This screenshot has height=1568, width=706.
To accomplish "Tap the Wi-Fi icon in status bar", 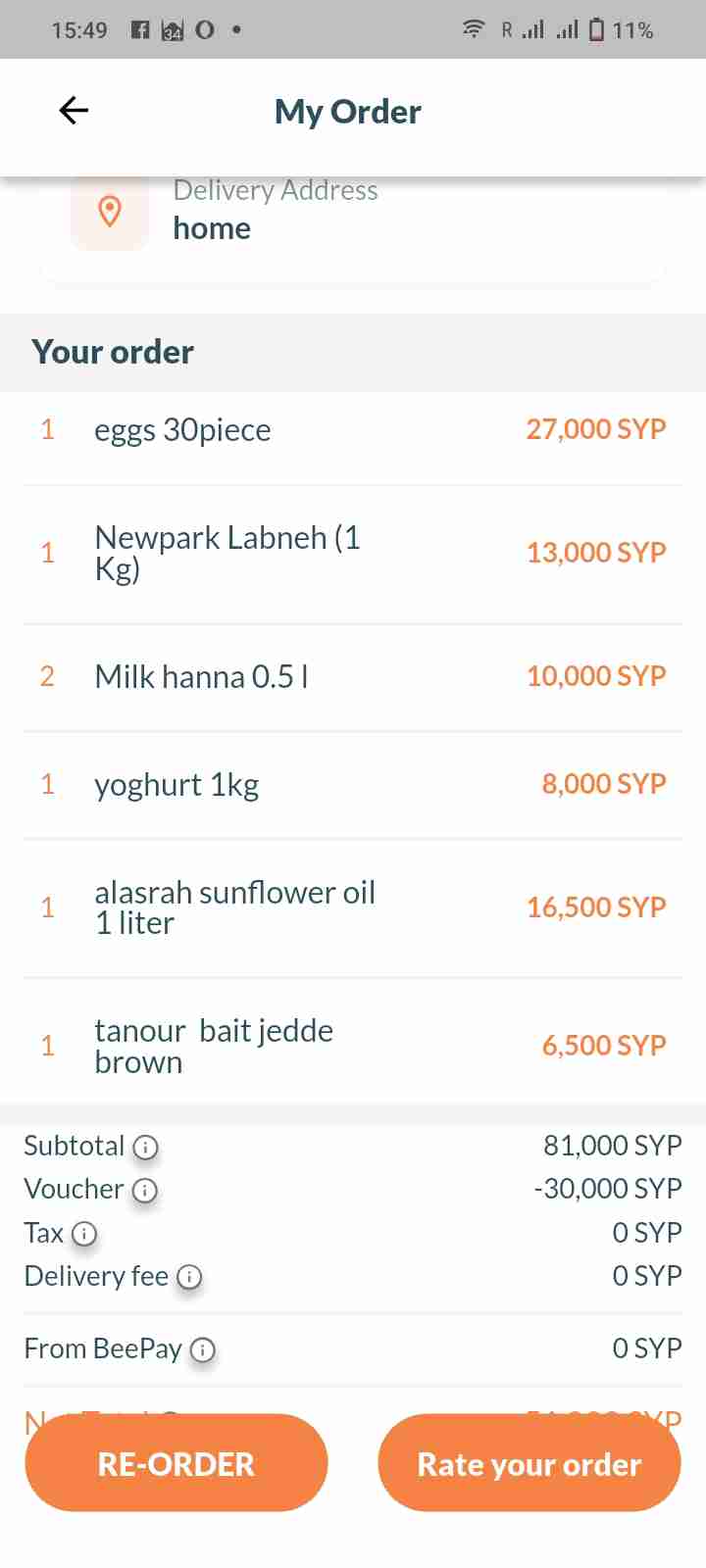I will pyautogui.click(x=473, y=29).
